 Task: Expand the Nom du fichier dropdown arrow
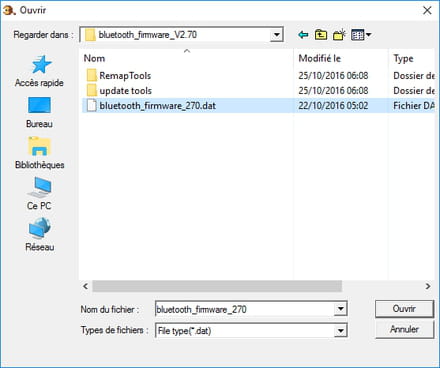340,309
